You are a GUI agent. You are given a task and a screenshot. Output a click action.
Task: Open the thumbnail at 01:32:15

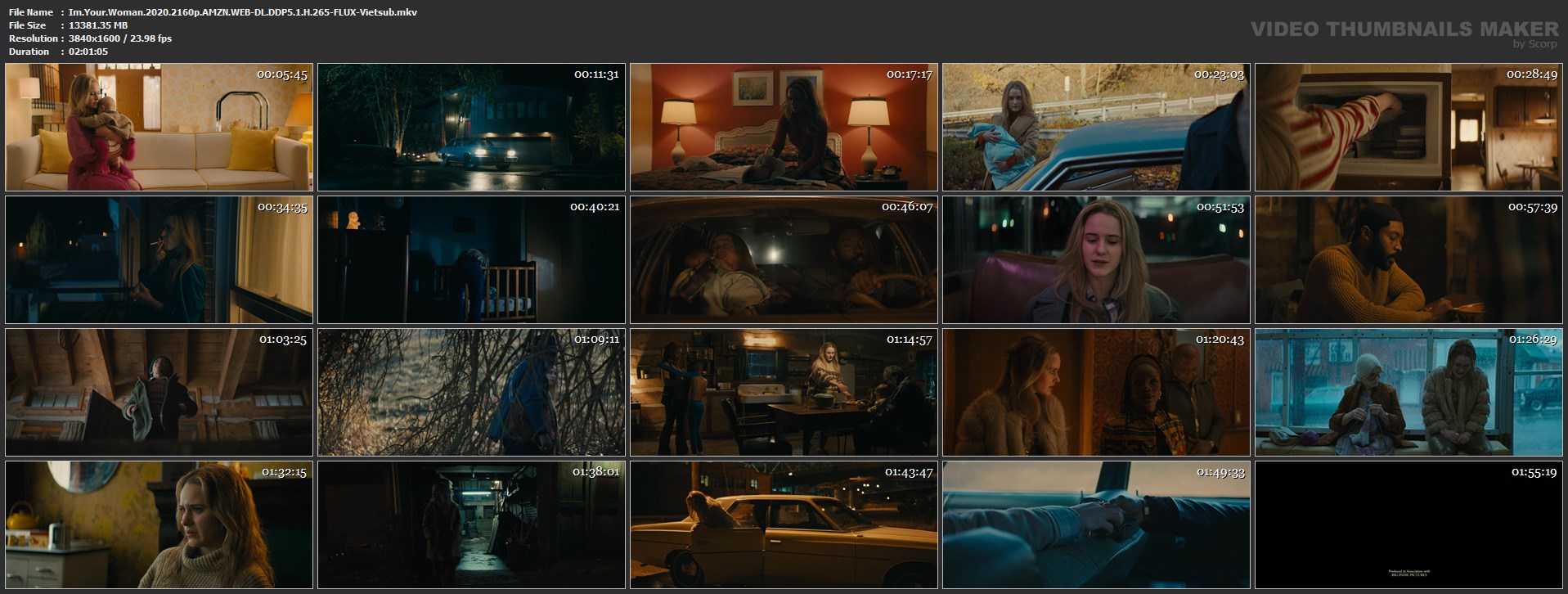coord(159,525)
